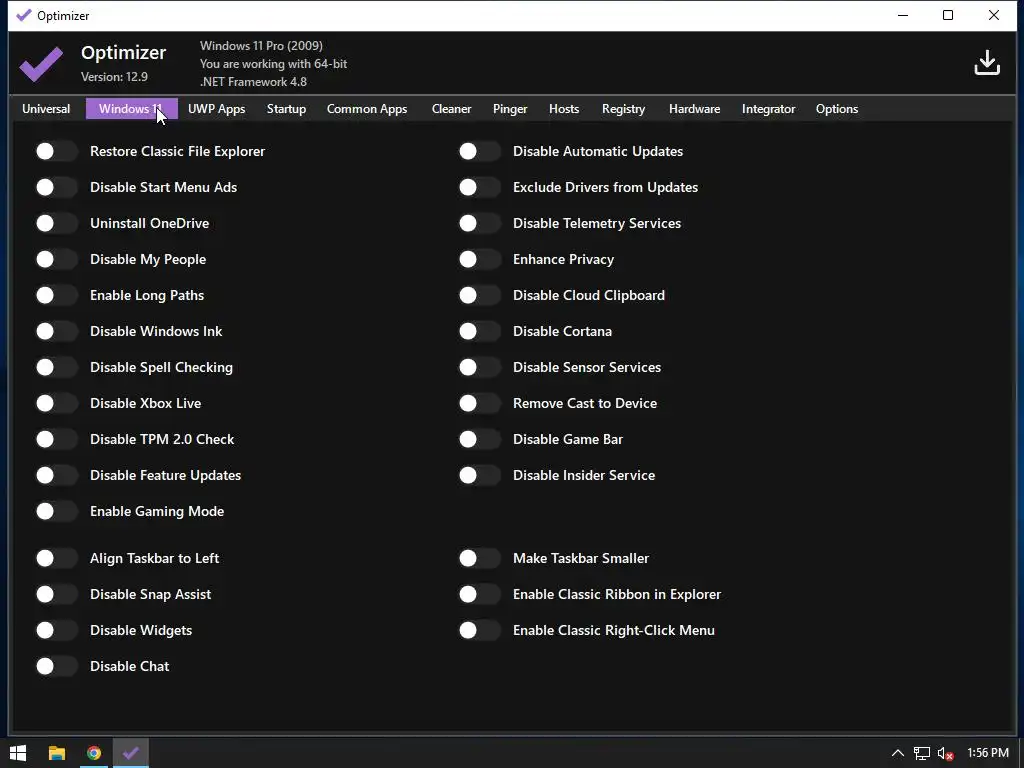Toggle Enable Classic Right-Click Menu
The width and height of the screenshot is (1024, 768).
pyautogui.click(x=479, y=630)
